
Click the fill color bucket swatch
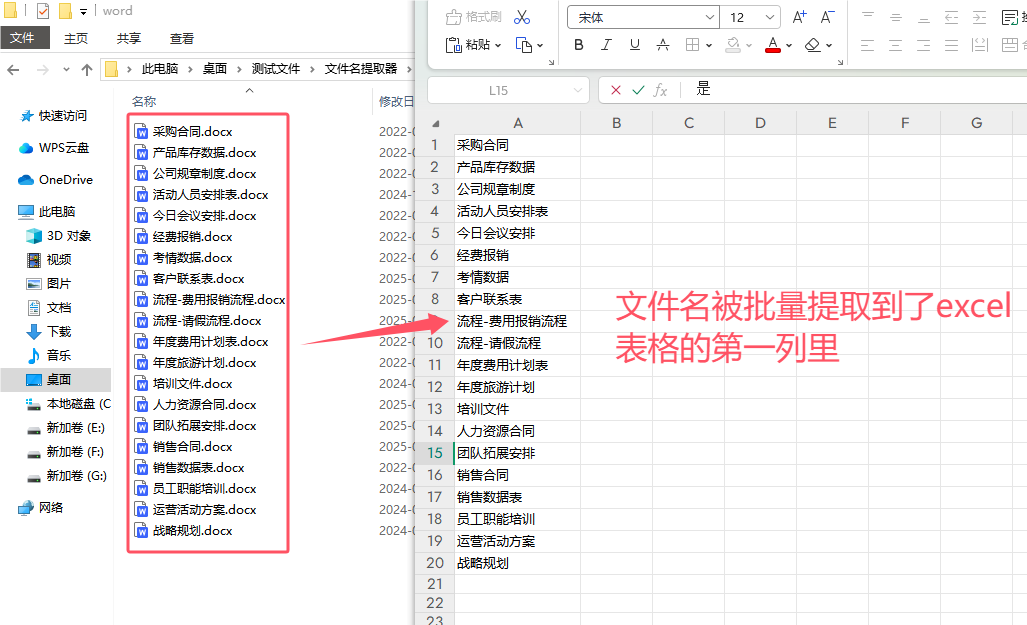(x=733, y=45)
